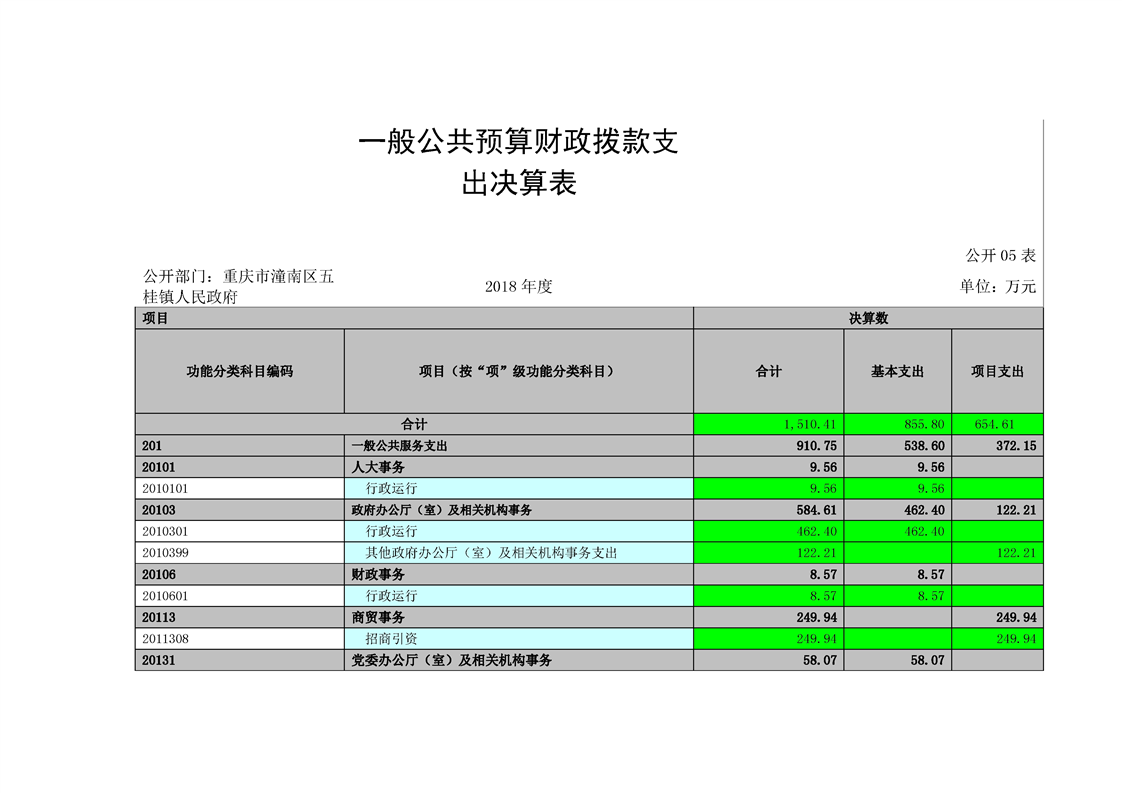Click 项目支出 value 249.94 in row 2011308
Viewport: 1122px width, 793px height.
(1016, 639)
